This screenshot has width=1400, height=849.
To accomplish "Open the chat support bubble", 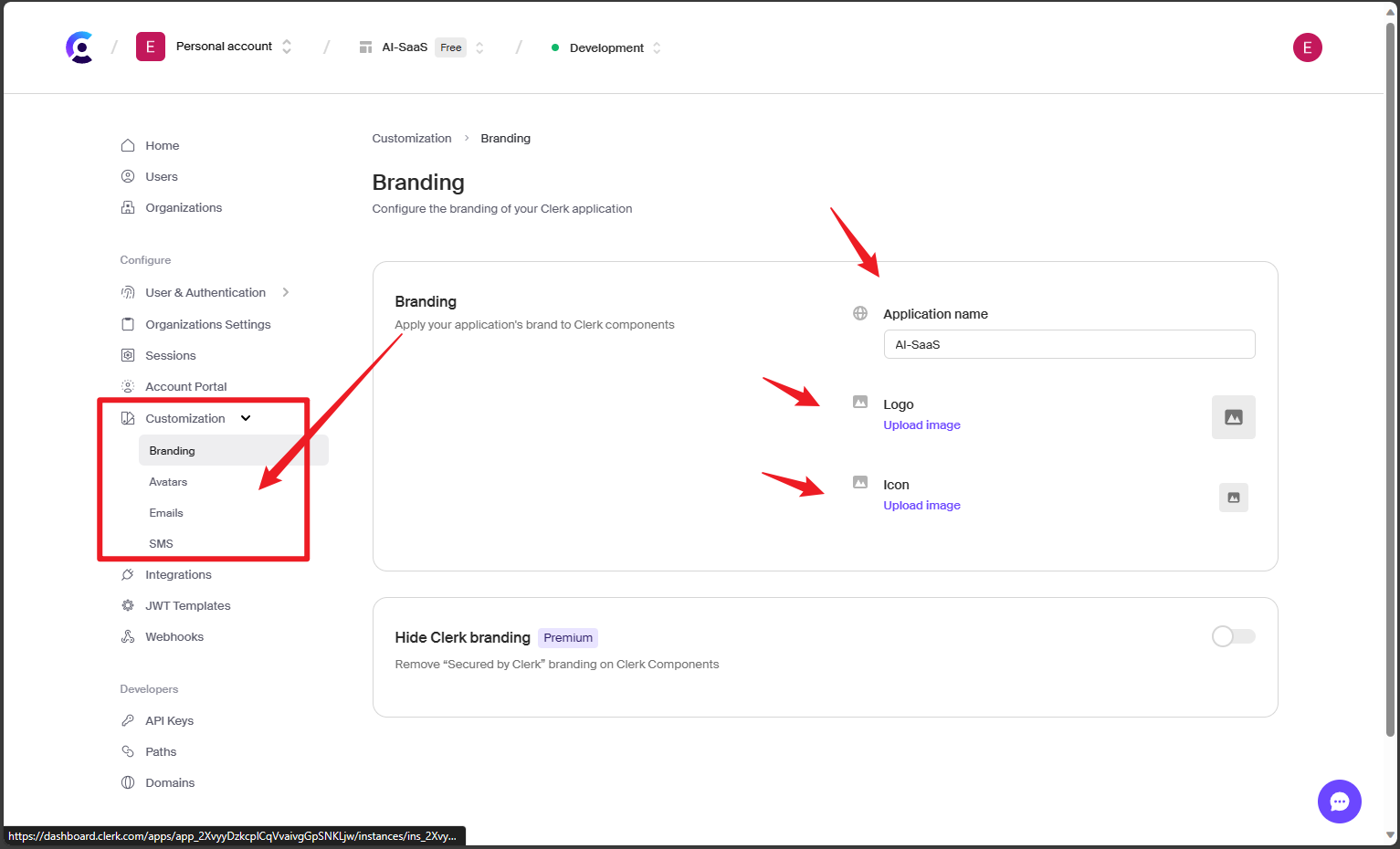I will (x=1339, y=802).
